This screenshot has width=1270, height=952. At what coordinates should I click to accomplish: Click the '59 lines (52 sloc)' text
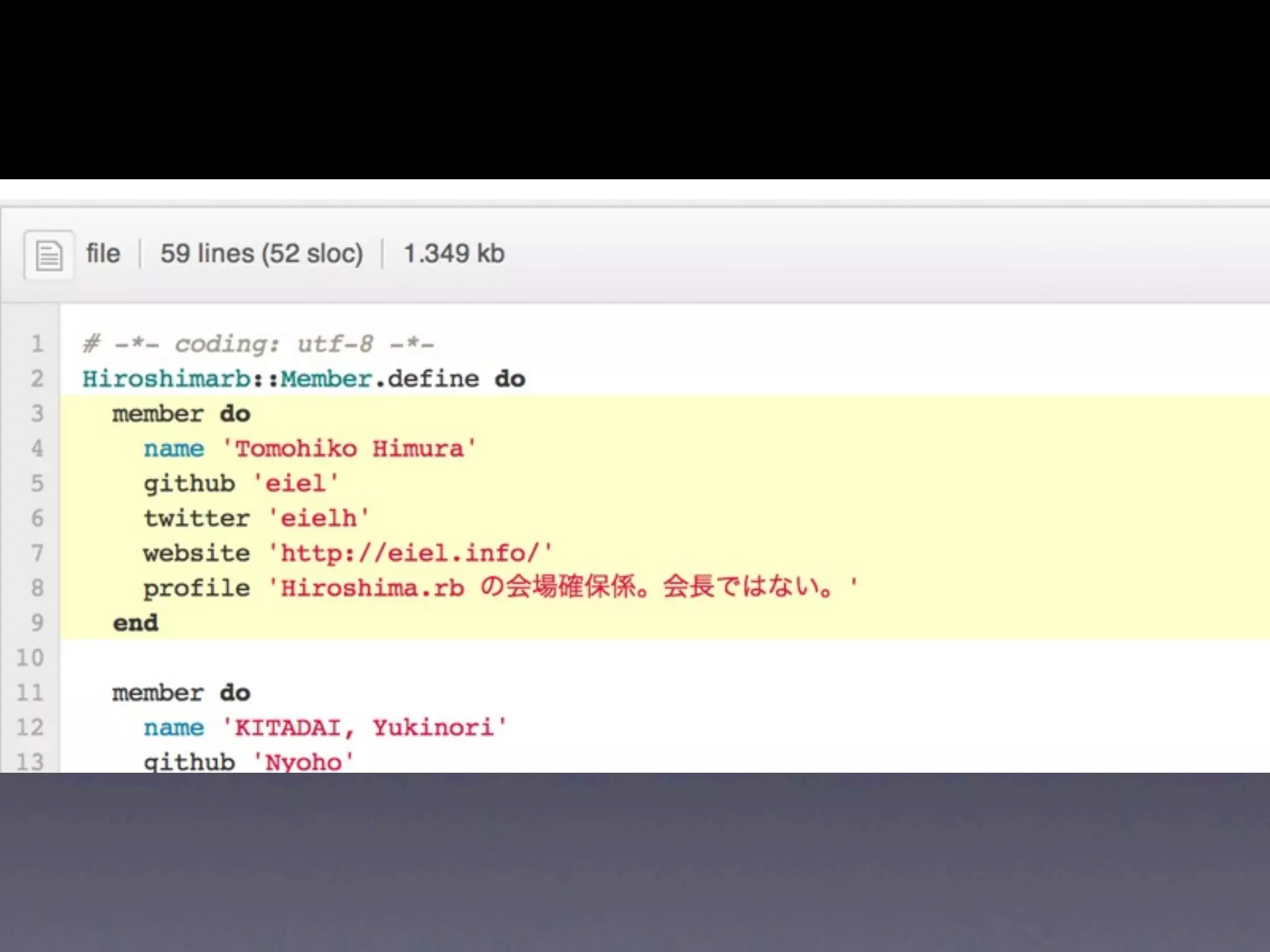[x=261, y=253]
